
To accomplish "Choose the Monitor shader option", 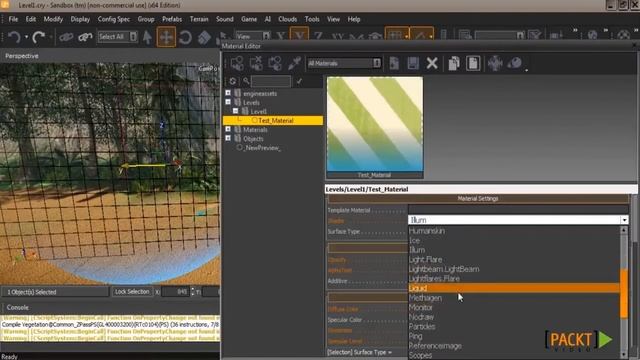I will tap(514, 307).
